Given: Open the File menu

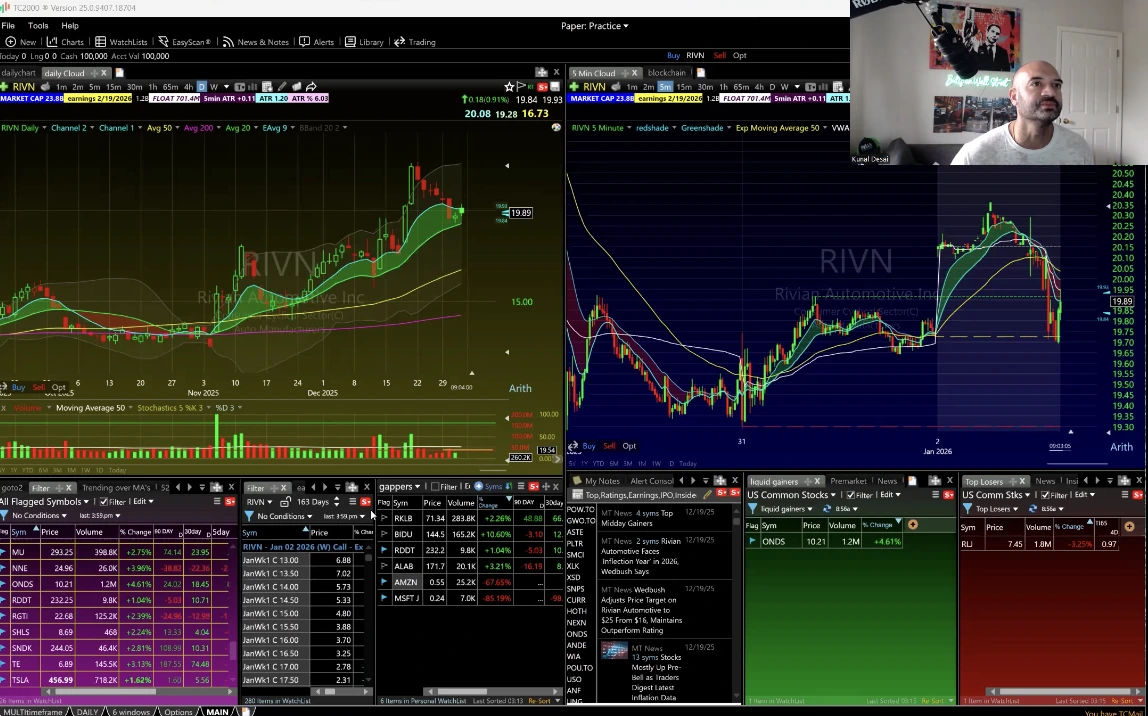Looking at the screenshot, I should [8, 26].
